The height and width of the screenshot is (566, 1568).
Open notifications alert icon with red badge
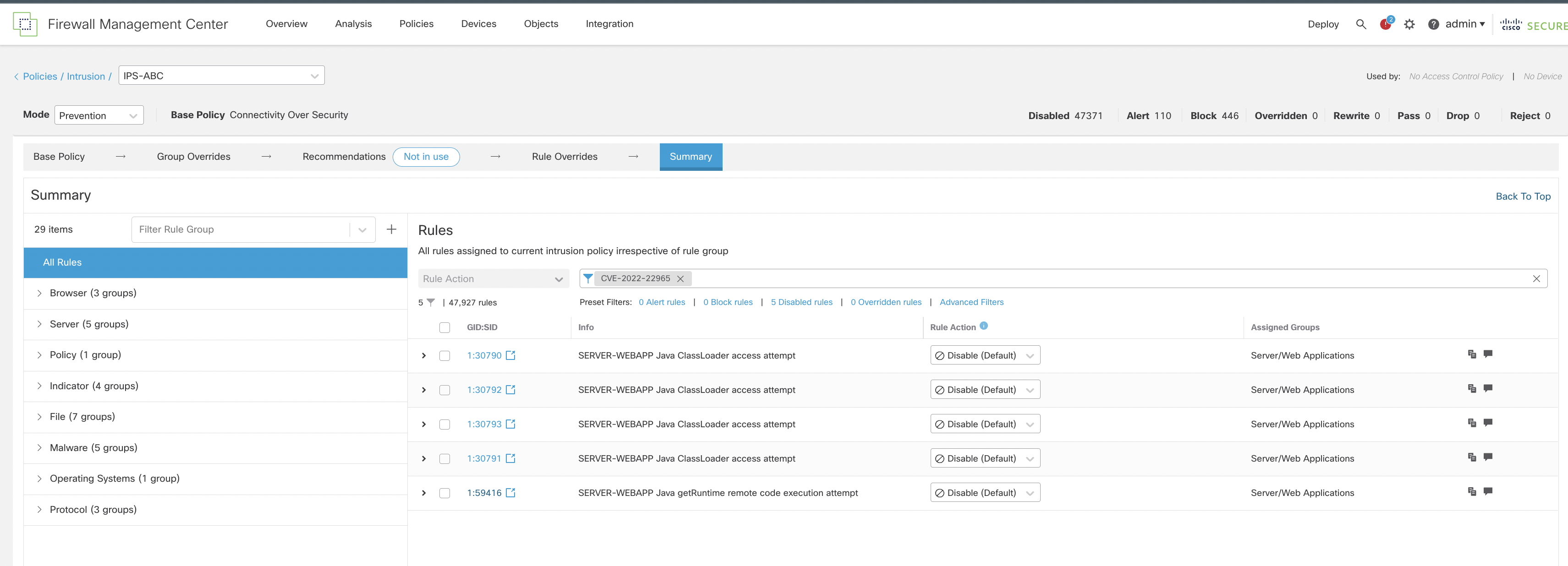1385,24
